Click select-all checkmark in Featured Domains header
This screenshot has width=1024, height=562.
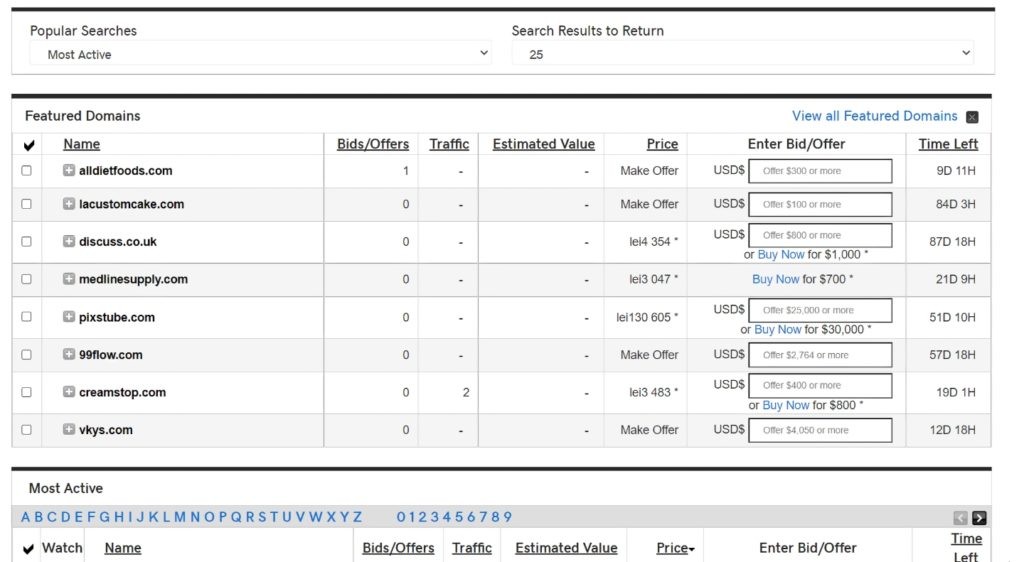[x=29, y=145]
